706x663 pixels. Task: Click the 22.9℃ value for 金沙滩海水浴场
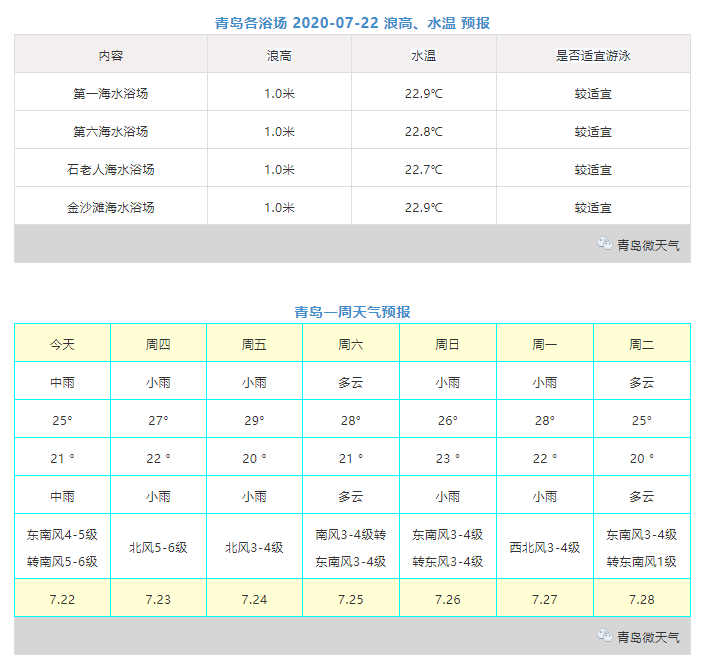[424, 208]
